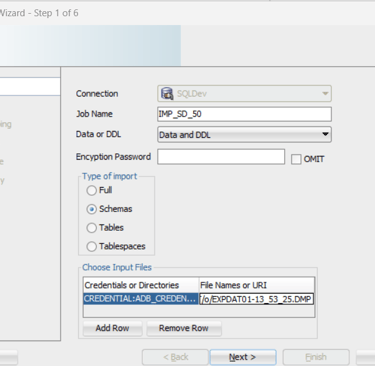This screenshot has width=375, height=366.
Task: Click the Back button
Action: [175, 357]
